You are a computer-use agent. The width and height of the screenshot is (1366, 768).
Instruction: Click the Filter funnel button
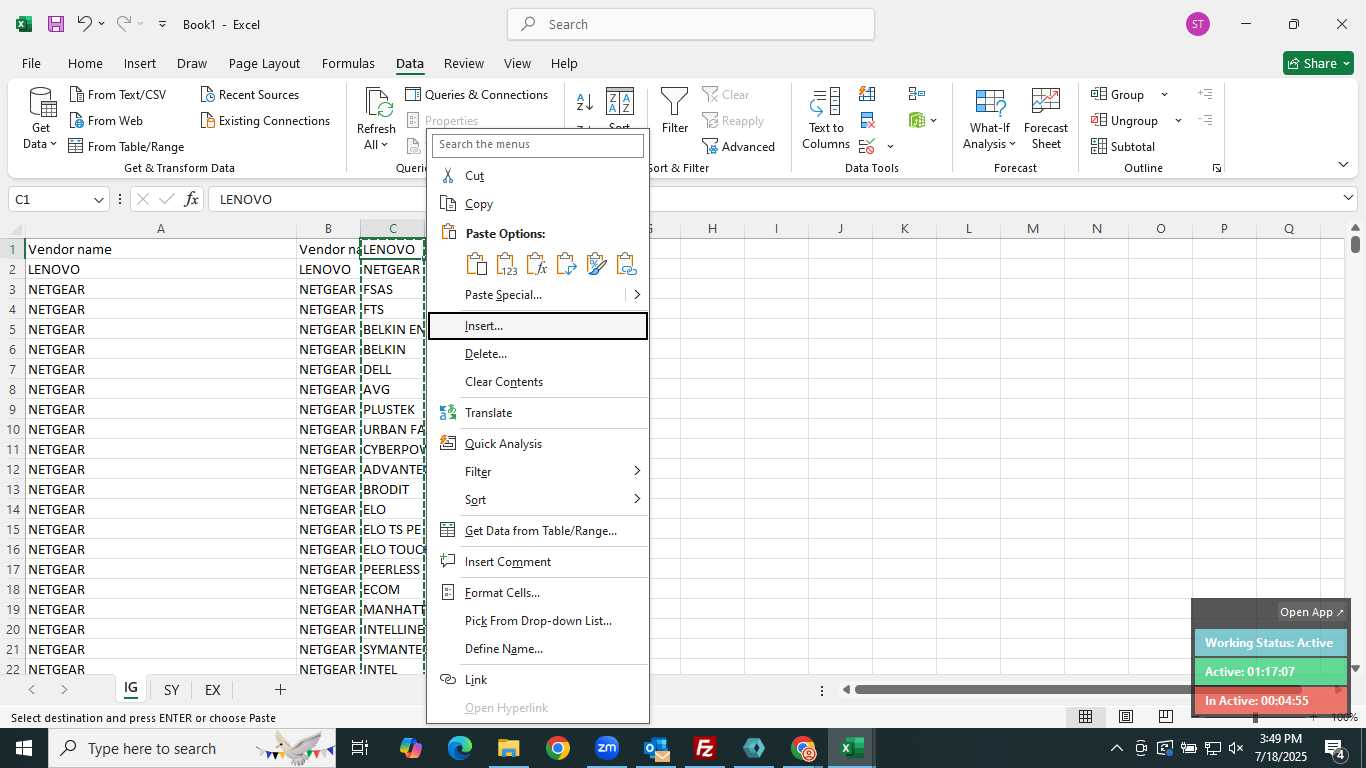[x=675, y=111]
